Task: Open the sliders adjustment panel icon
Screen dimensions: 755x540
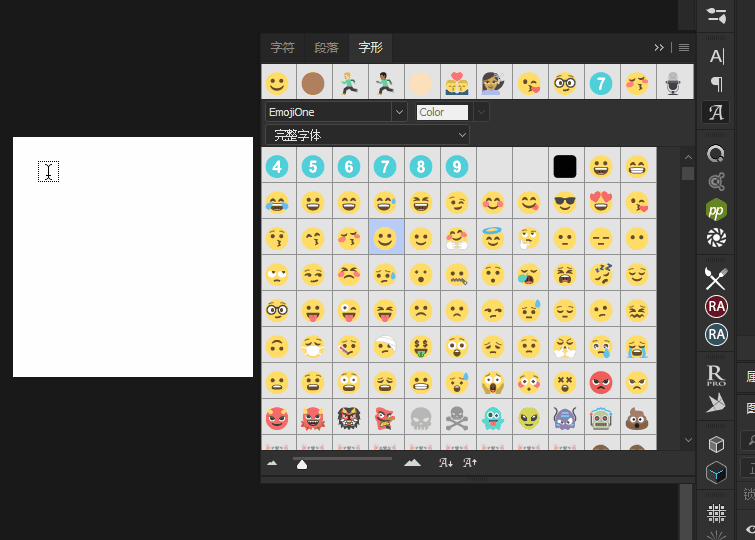Action: (716, 15)
